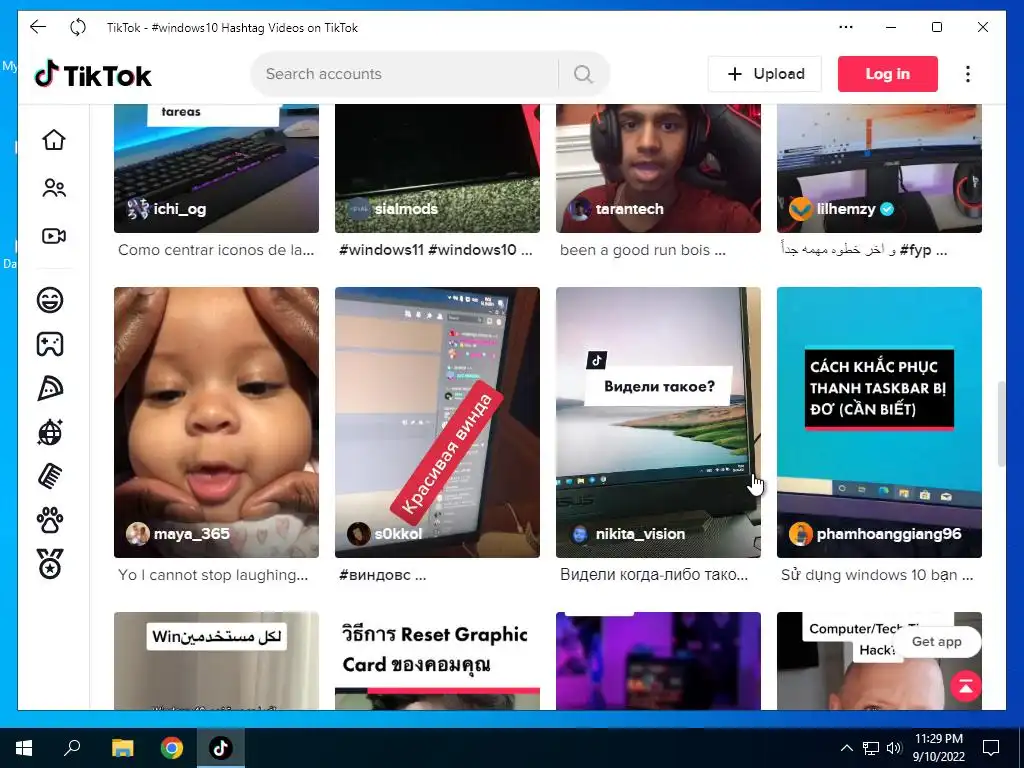Click the network tray icon
Viewport: 1024px width, 768px height.
pos(871,748)
